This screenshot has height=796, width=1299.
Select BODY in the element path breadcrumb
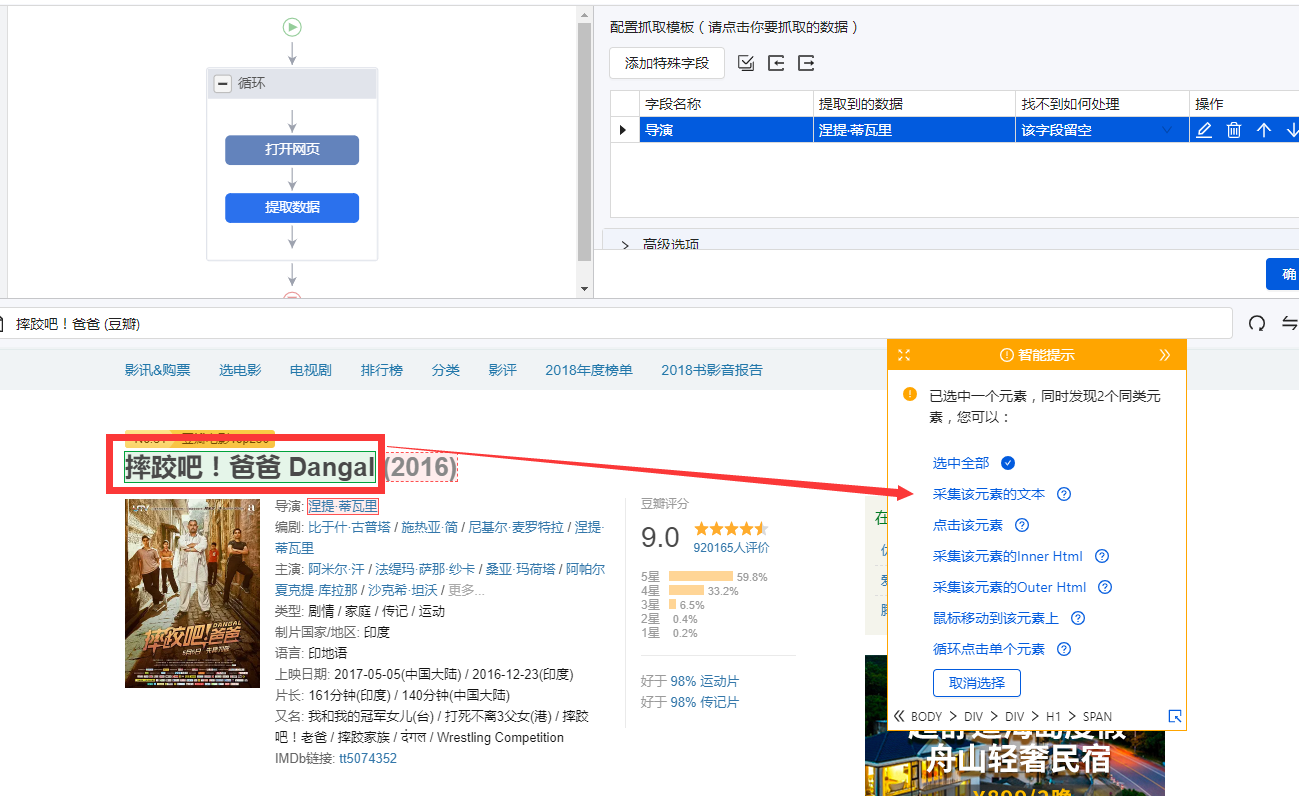pos(927,716)
